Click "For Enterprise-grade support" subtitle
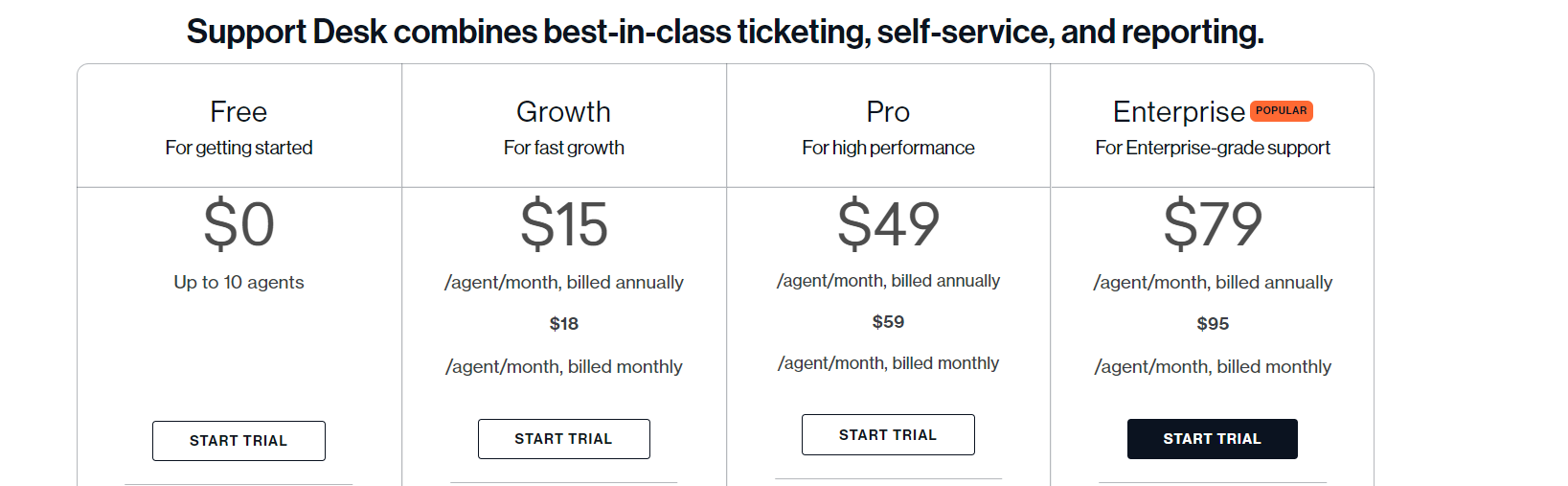Image resolution: width=1568 pixels, height=486 pixels. point(1213,148)
